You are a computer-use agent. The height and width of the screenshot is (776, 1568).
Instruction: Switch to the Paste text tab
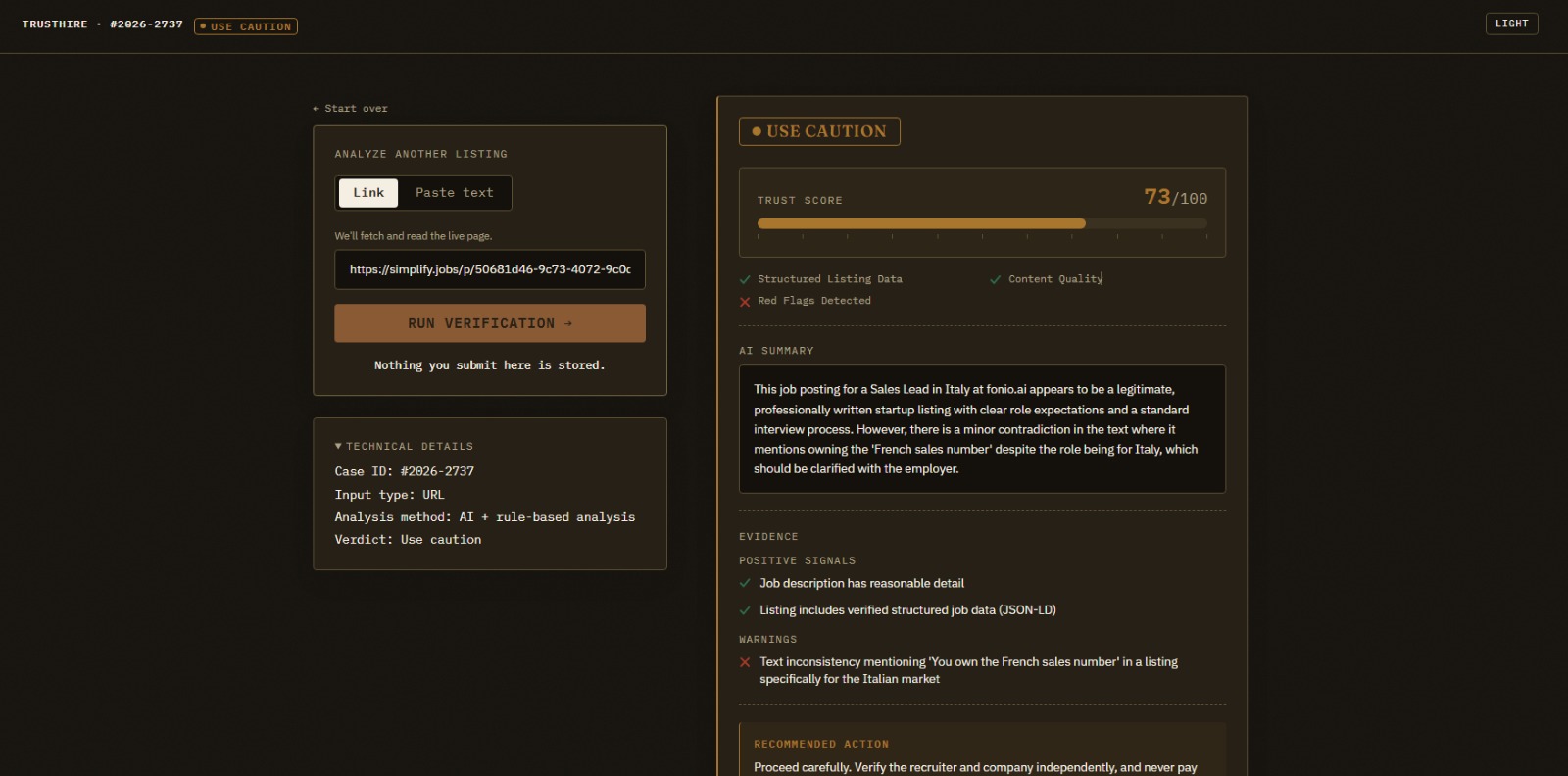(455, 193)
